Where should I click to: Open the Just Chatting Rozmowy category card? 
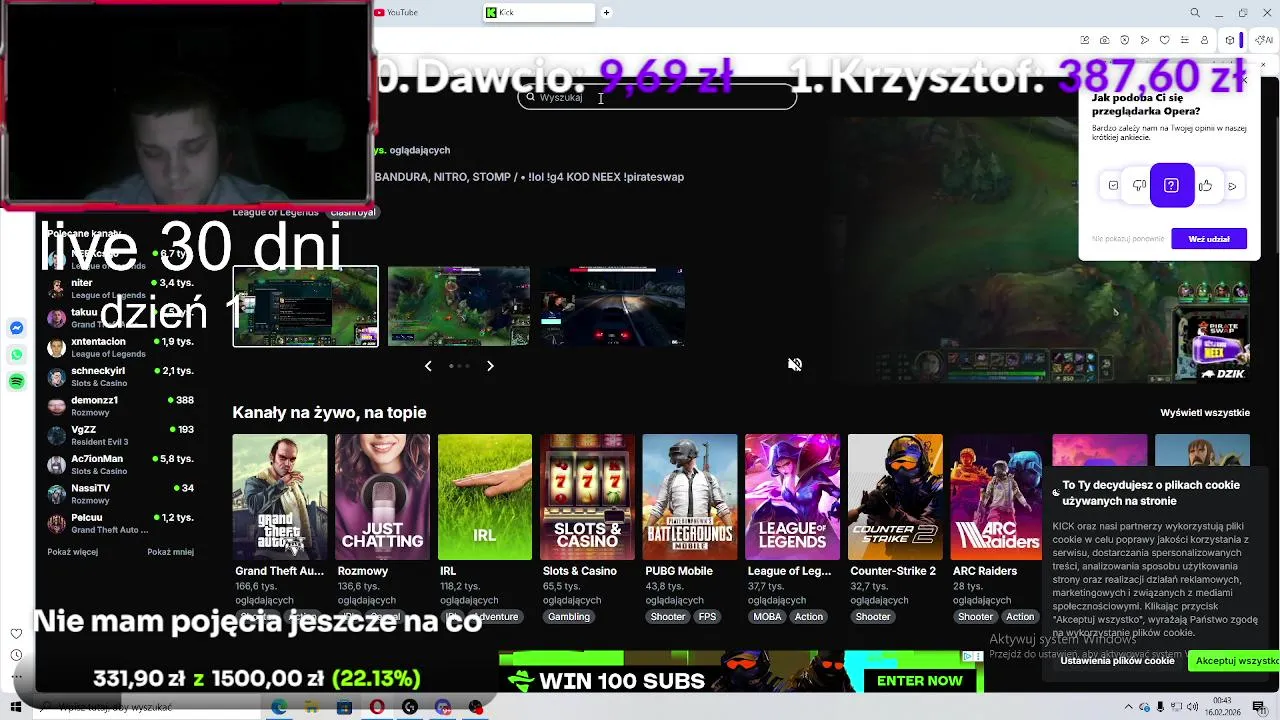pos(382,497)
